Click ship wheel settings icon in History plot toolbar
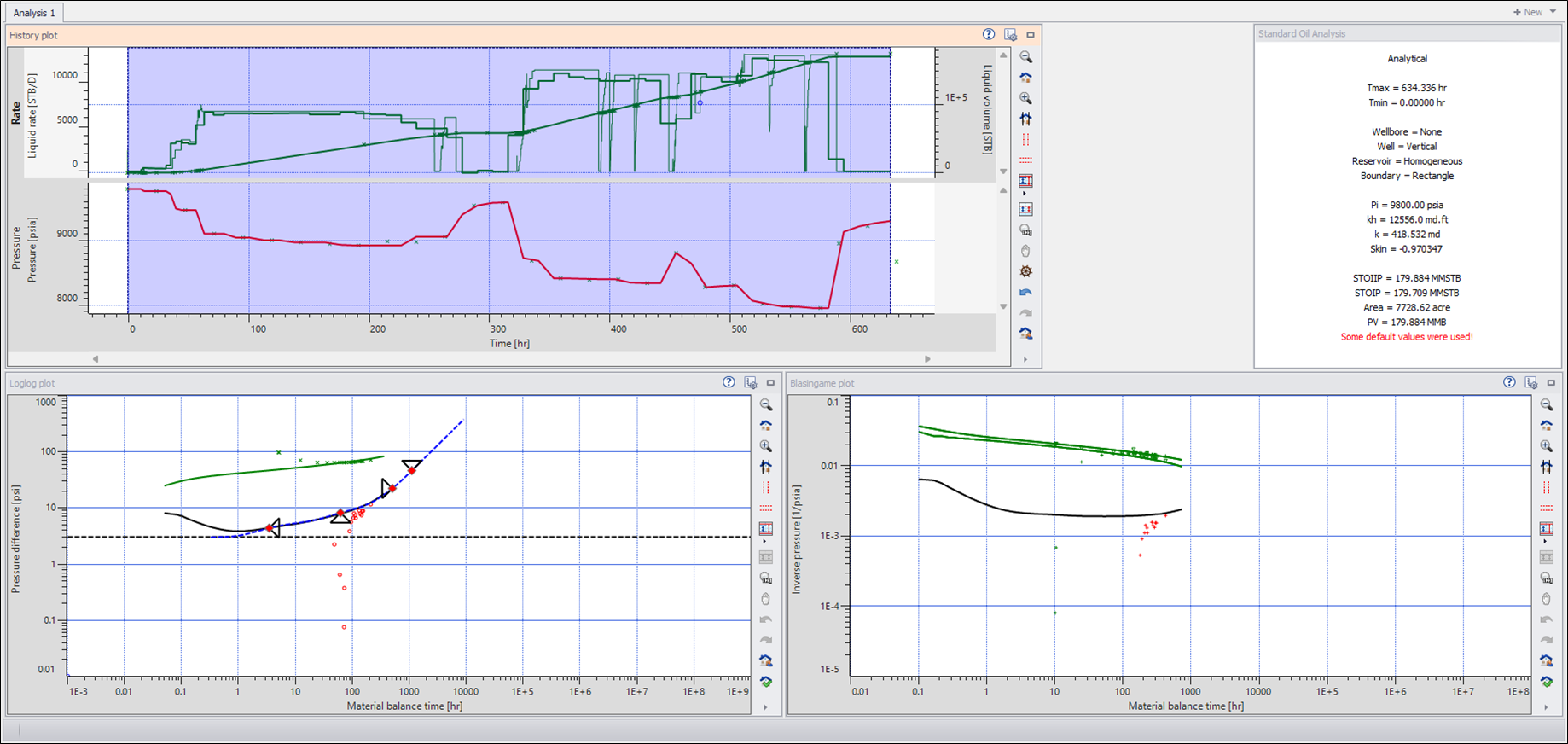The image size is (1568, 744). [x=1025, y=271]
